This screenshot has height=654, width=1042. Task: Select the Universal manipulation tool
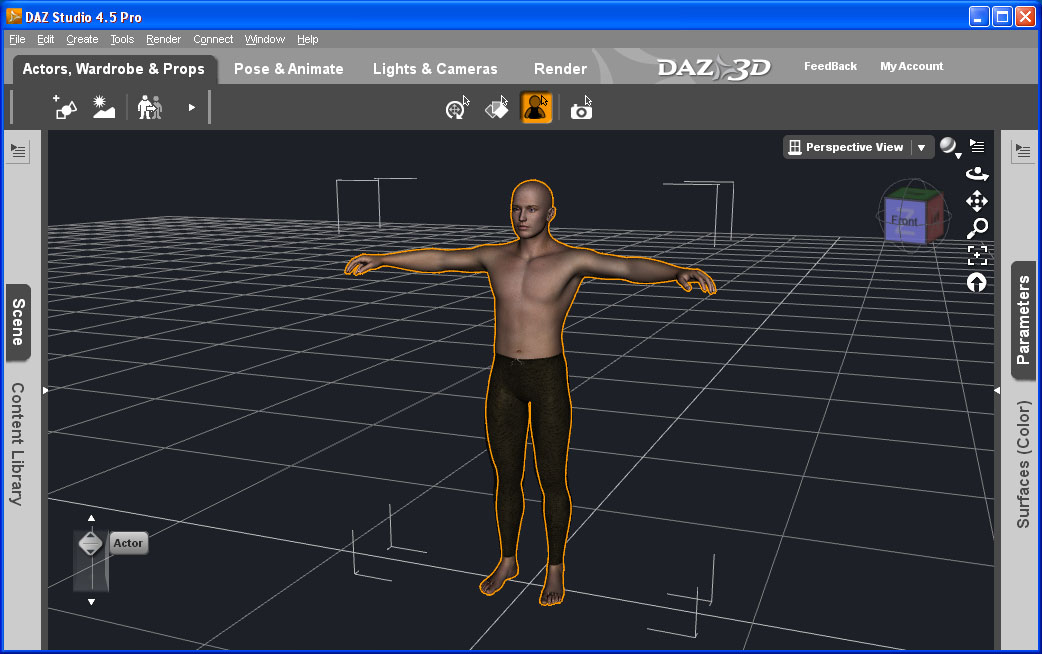(458, 108)
